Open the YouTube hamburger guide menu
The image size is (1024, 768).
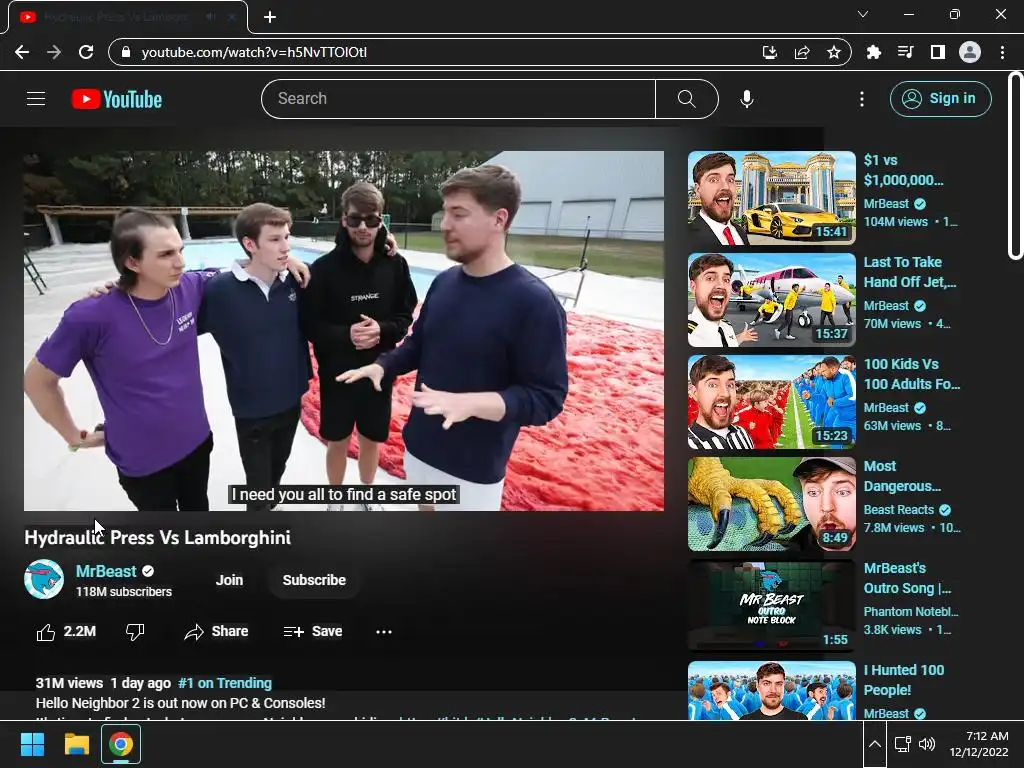pos(36,99)
